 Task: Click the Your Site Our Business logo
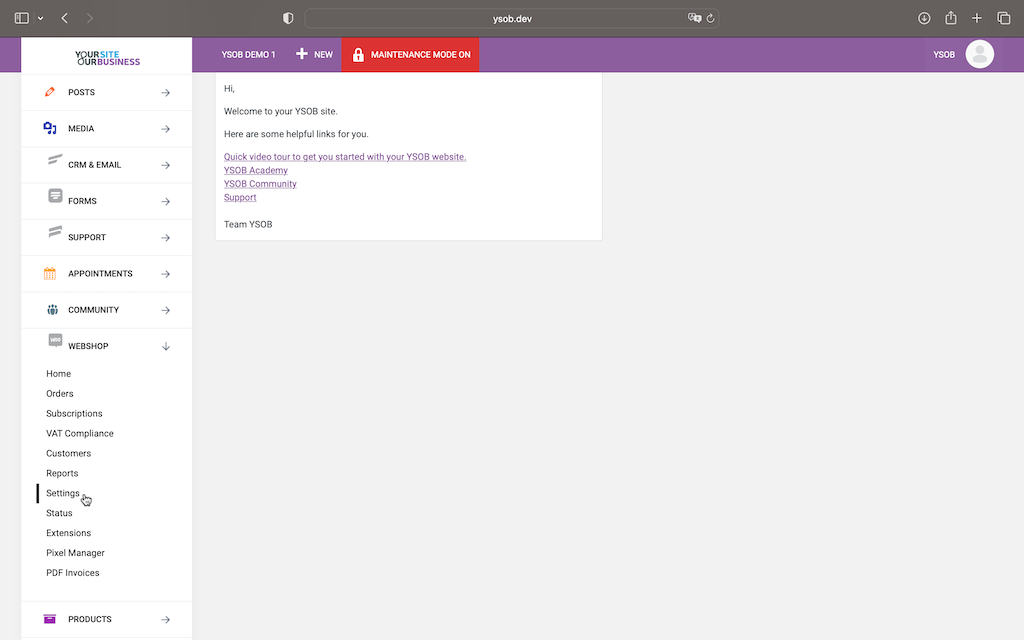(x=108, y=58)
